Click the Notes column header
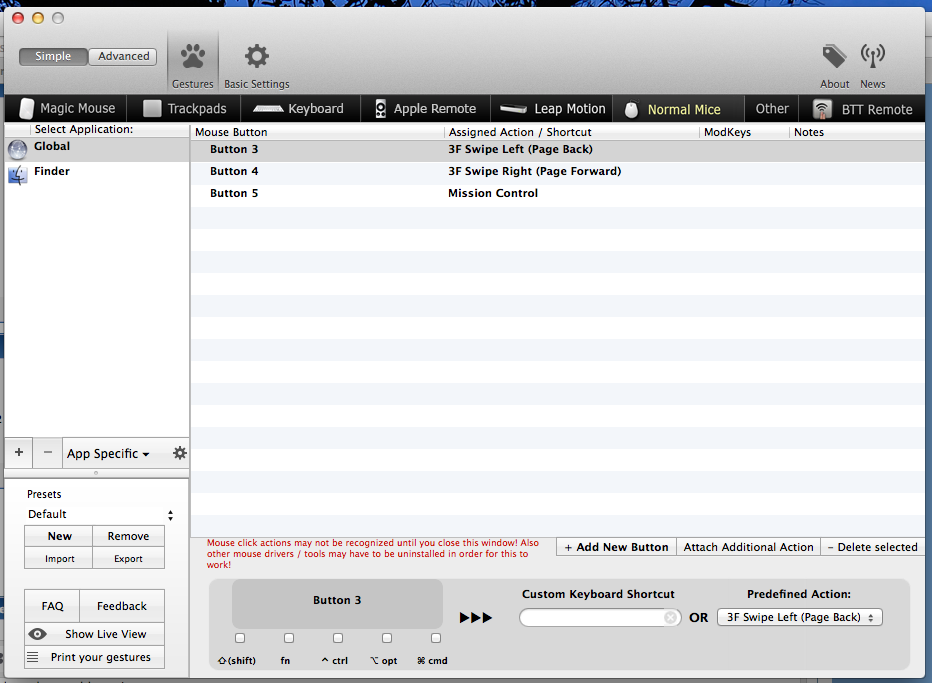Viewport: 932px width, 683px height. pos(857,132)
